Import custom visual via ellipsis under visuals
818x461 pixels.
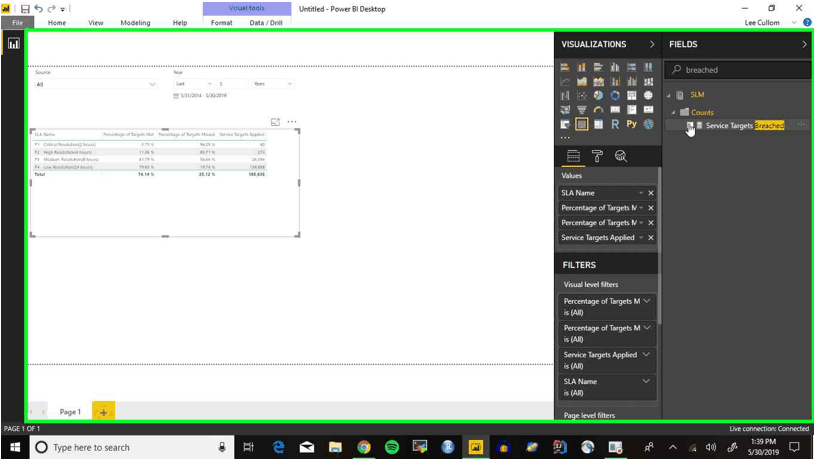point(565,138)
